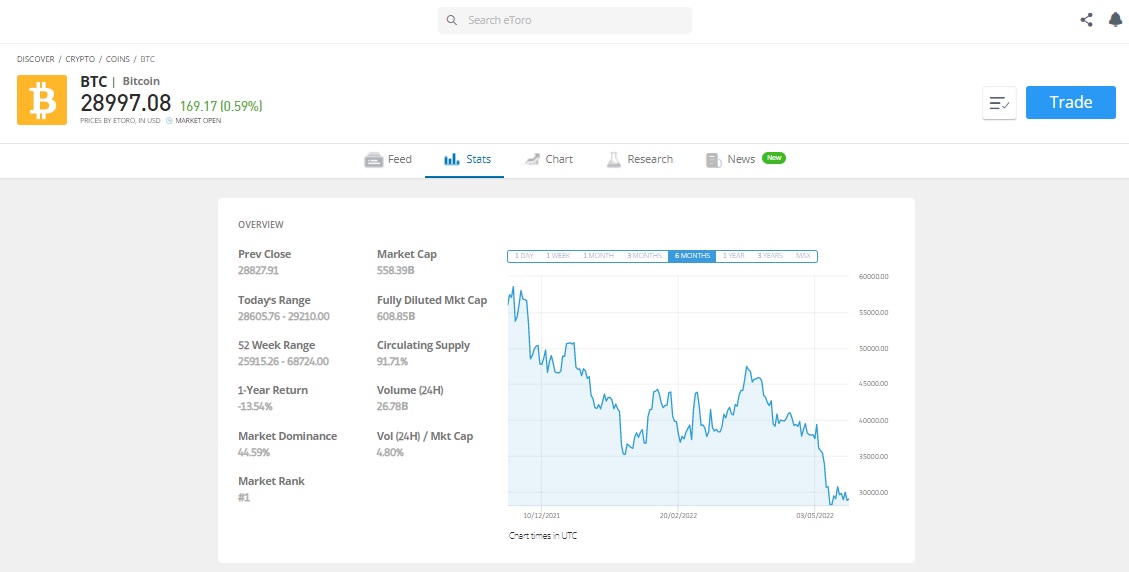The width and height of the screenshot is (1129, 572).
Task: Click the 03/05/2022 chart date label
Action: click(814, 516)
